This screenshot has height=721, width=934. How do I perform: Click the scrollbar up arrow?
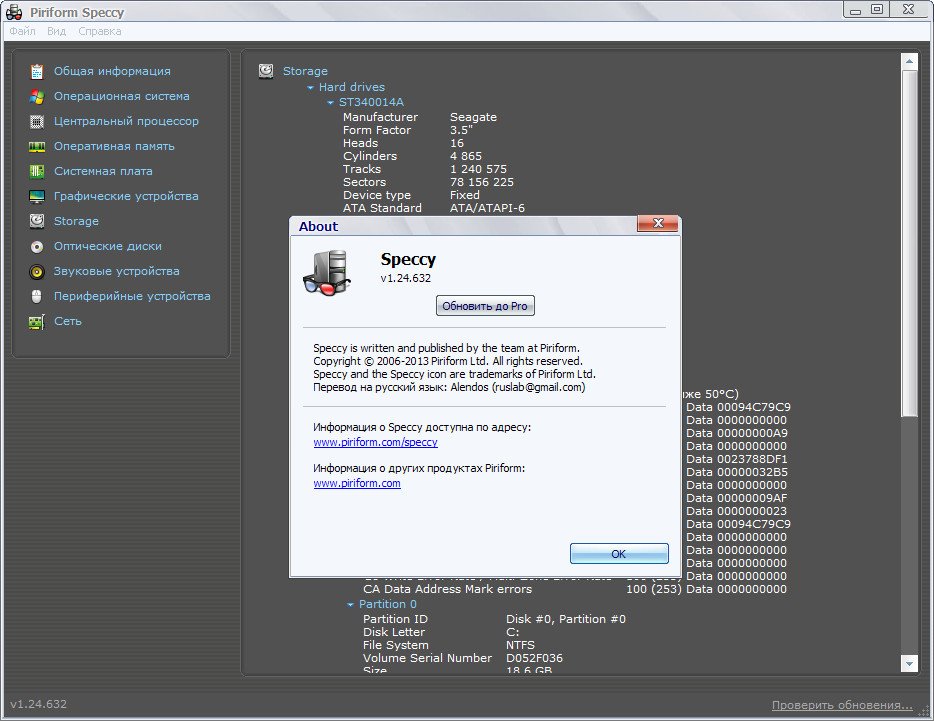pos(909,61)
